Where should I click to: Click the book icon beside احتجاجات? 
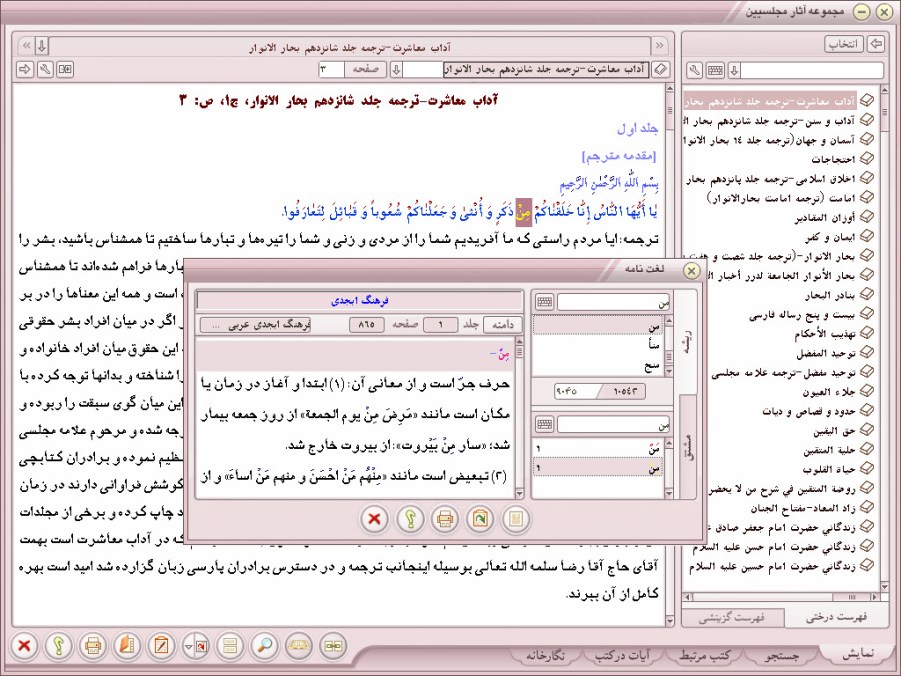867,159
